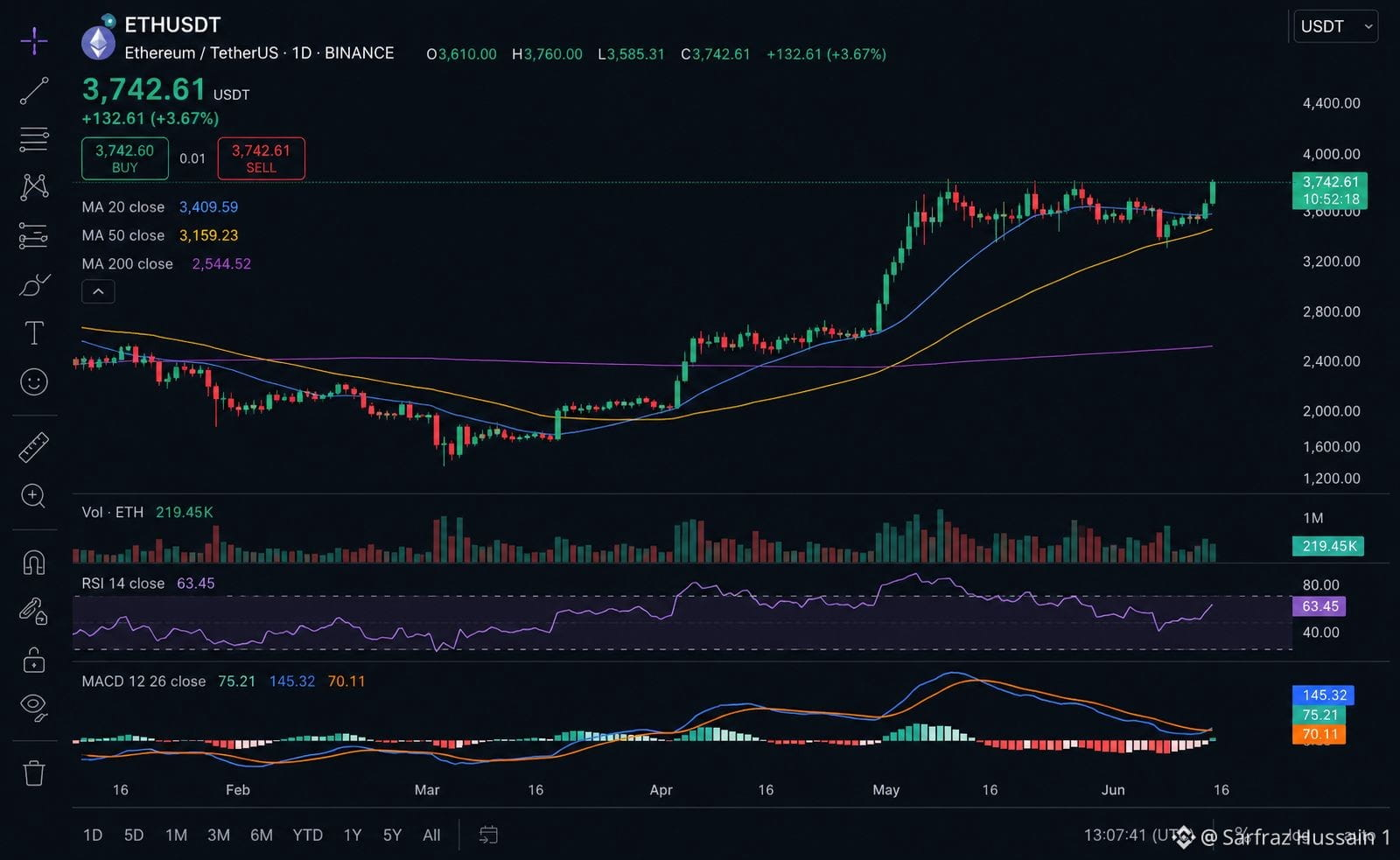
Task: Click the 0.01 spread value
Action: point(192,158)
